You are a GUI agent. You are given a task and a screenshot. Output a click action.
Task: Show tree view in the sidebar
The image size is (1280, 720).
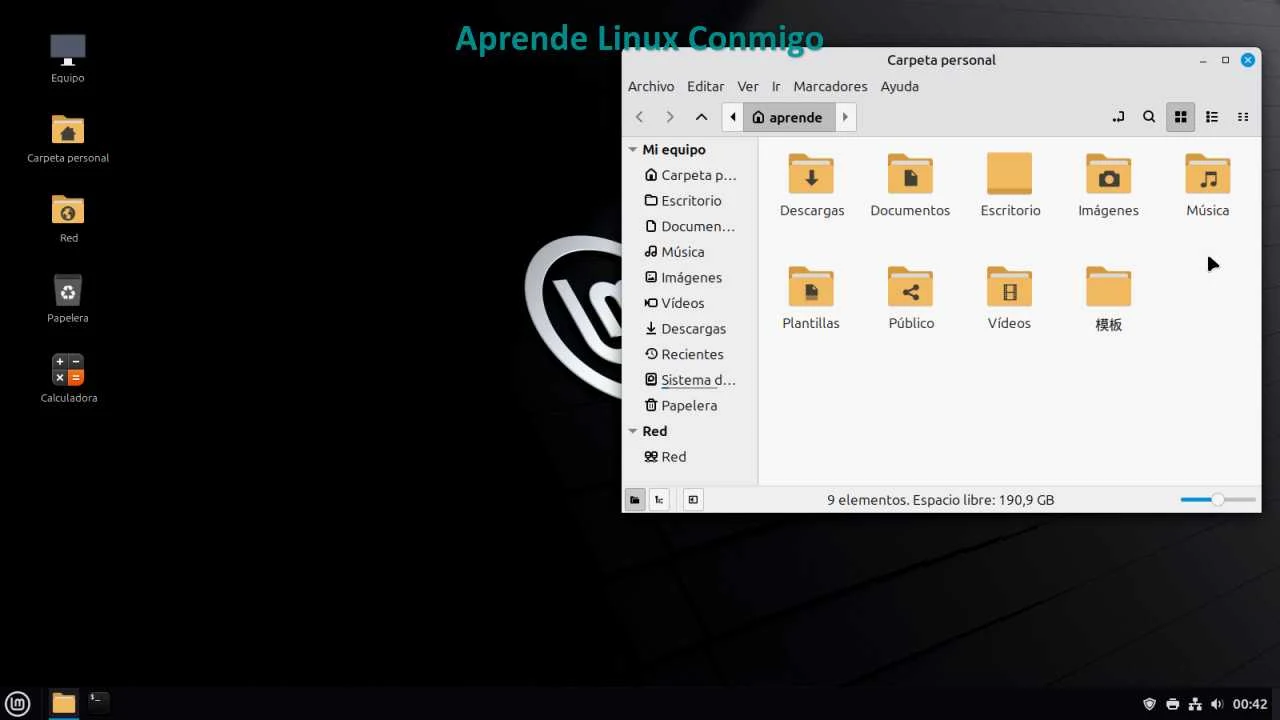(x=659, y=500)
